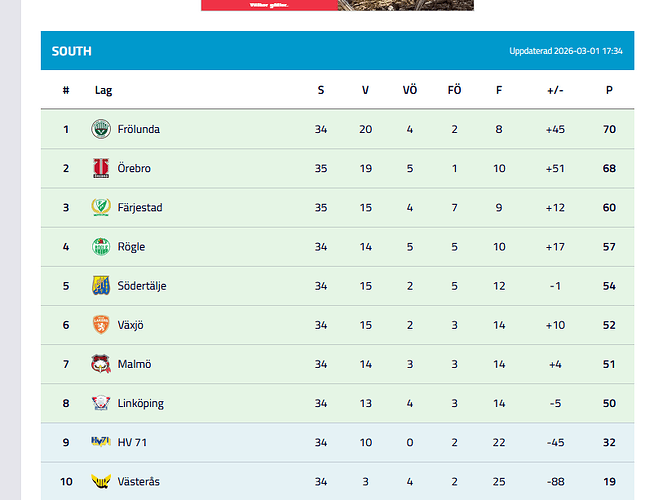Viewport: 645px width, 500px height.
Task: Click the Färjestad team logo
Action: pyautogui.click(x=101, y=207)
